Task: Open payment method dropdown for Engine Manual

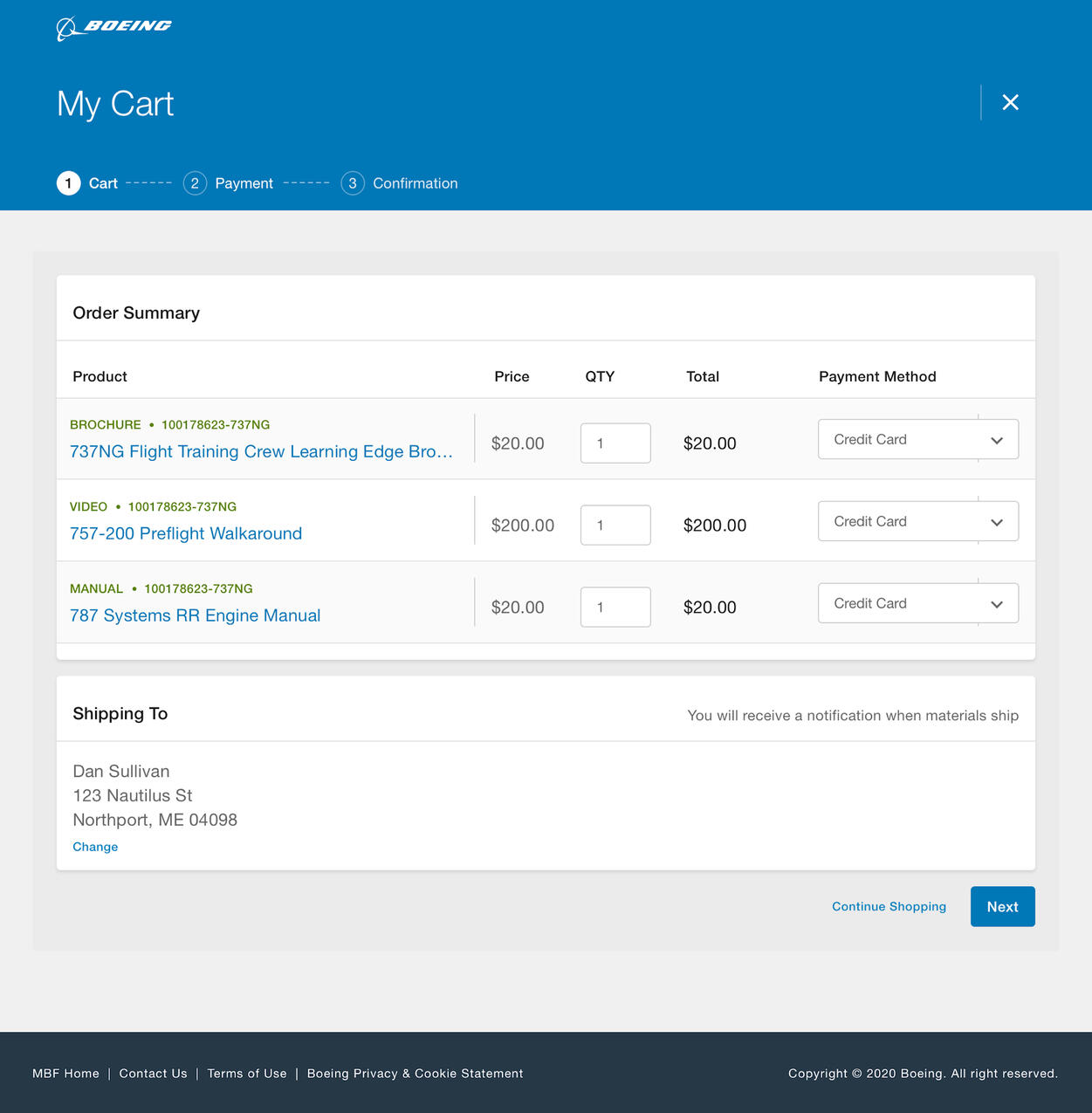Action: 917,603
